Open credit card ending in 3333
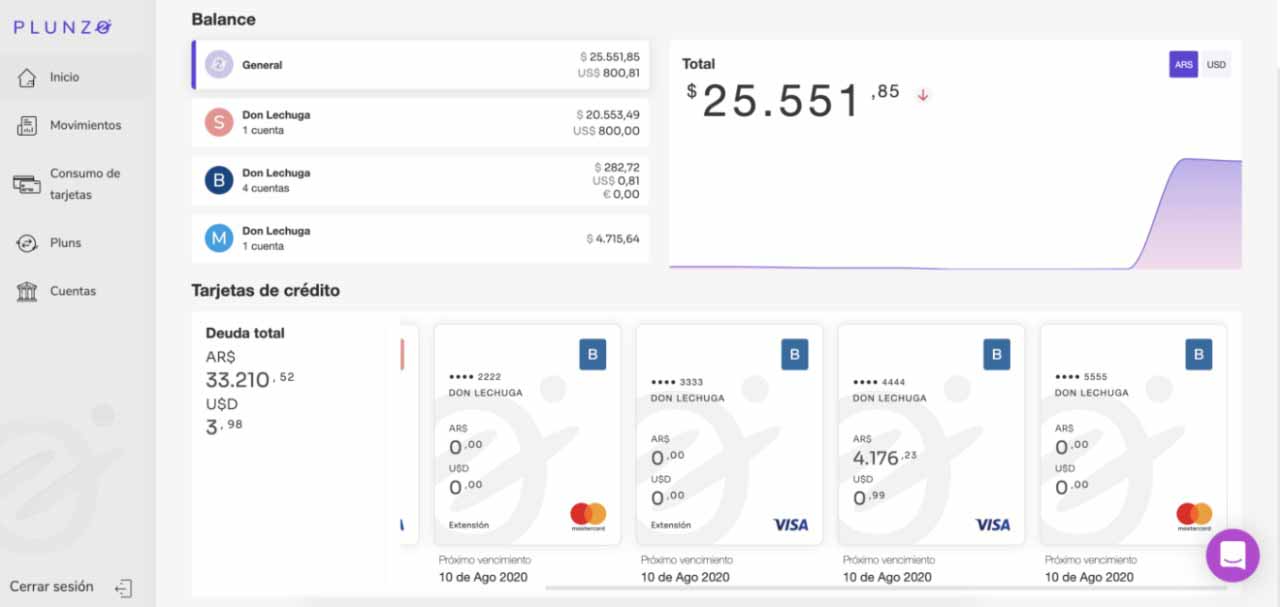This screenshot has width=1280, height=607. point(728,434)
